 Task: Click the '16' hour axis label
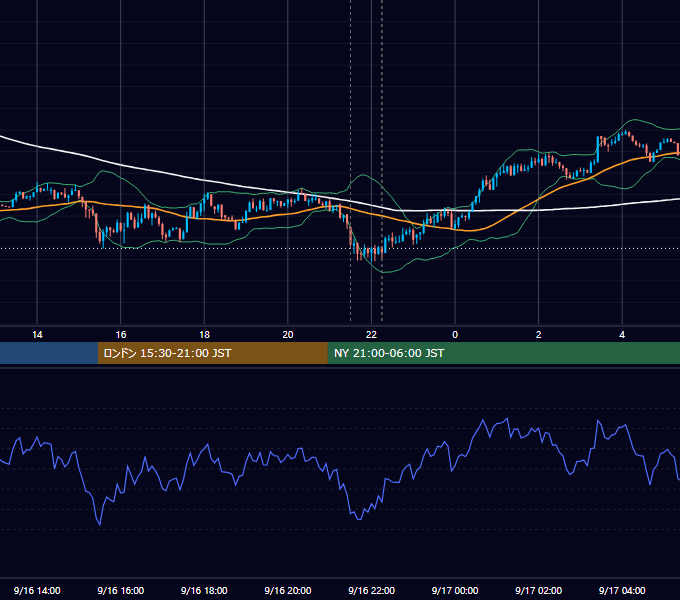coord(121,335)
